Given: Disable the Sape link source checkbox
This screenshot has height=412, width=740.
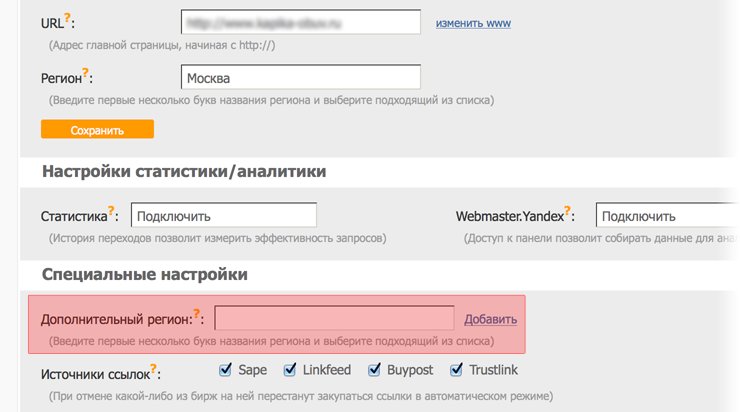Looking at the screenshot, I should coord(226,370).
